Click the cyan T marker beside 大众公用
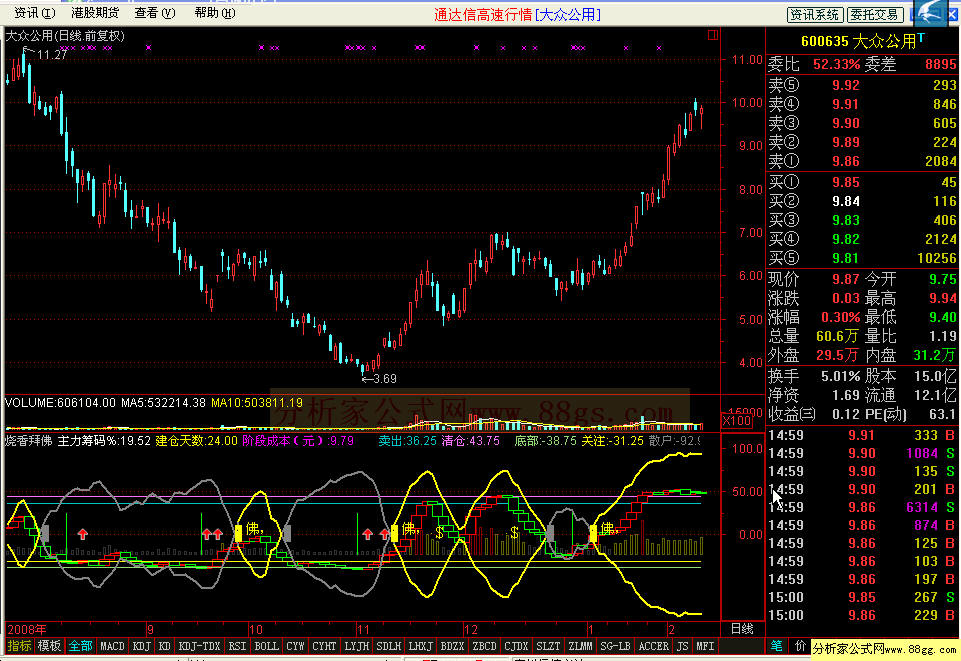 pos(921,39)
